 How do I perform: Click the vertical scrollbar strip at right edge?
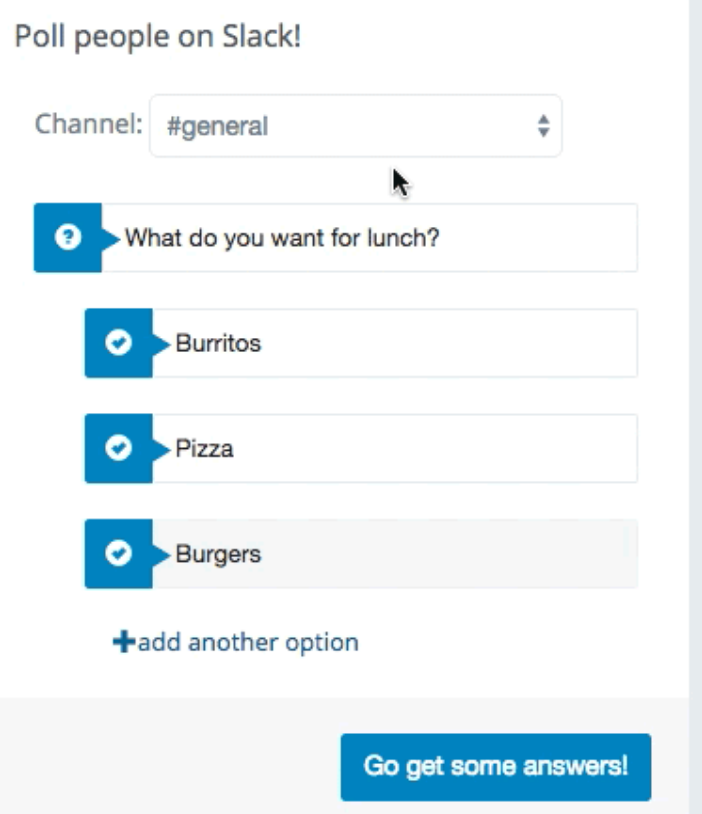click(695, 407)
